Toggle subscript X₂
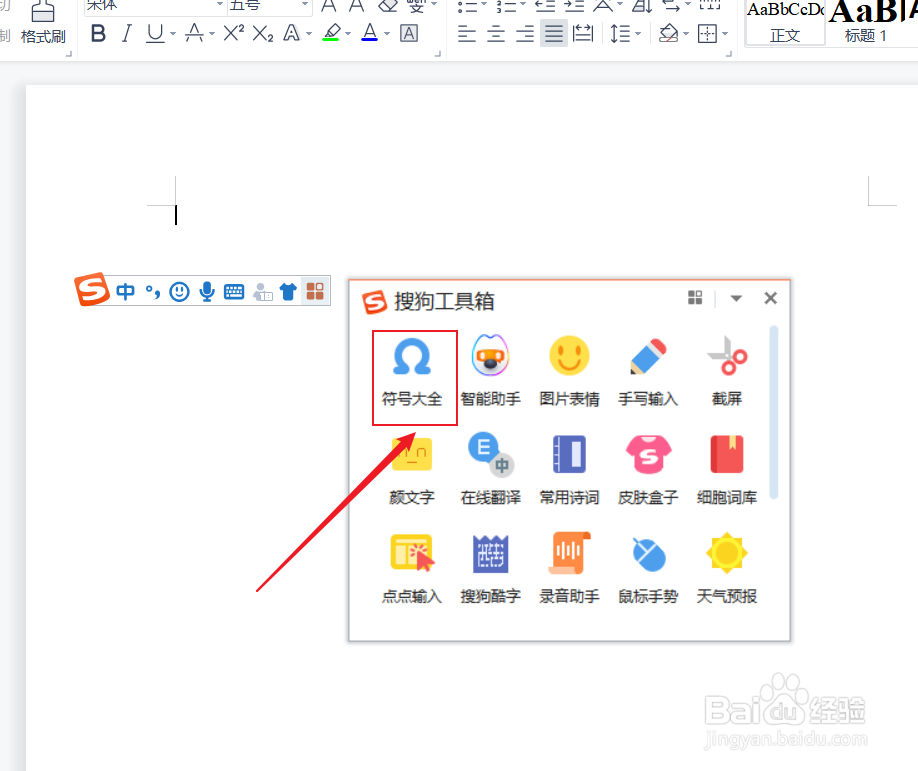Screen dimensions: 918x771 pyautogui.click(x=263, y=34)
